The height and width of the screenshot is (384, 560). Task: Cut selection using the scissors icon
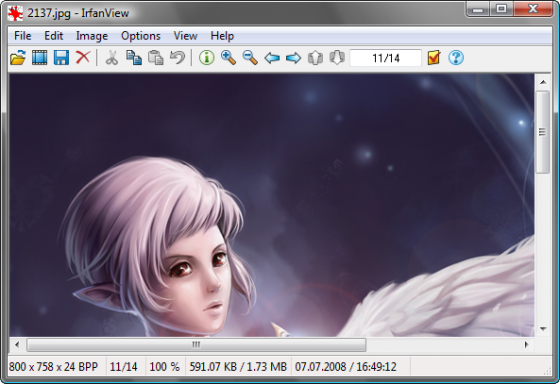click(112, 58)
